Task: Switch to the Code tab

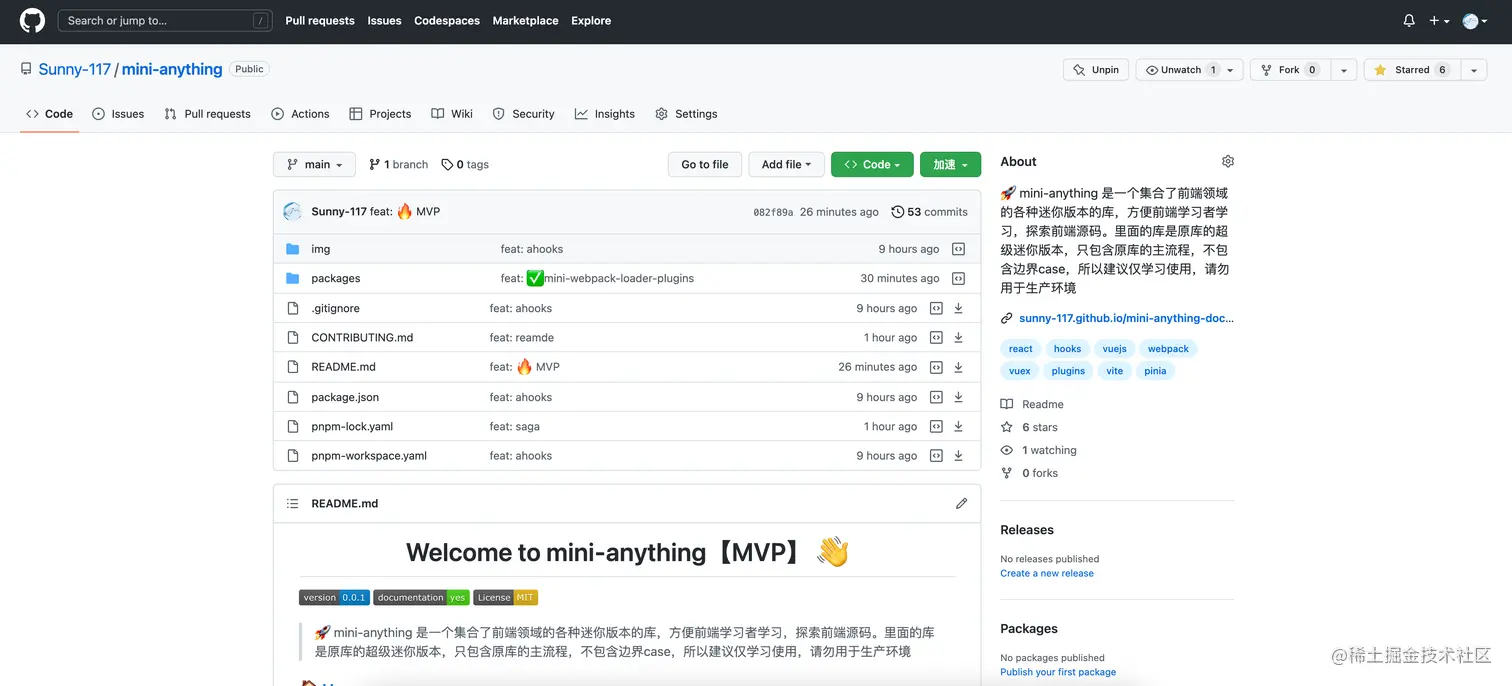Action: tap(50, 114)
